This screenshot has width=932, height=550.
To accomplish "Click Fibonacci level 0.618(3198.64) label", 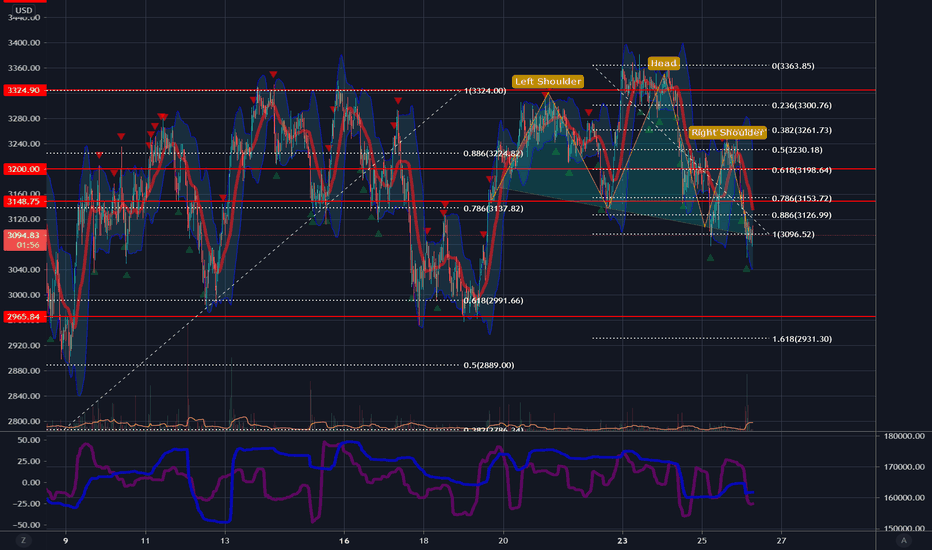I will tap(802, 170).
